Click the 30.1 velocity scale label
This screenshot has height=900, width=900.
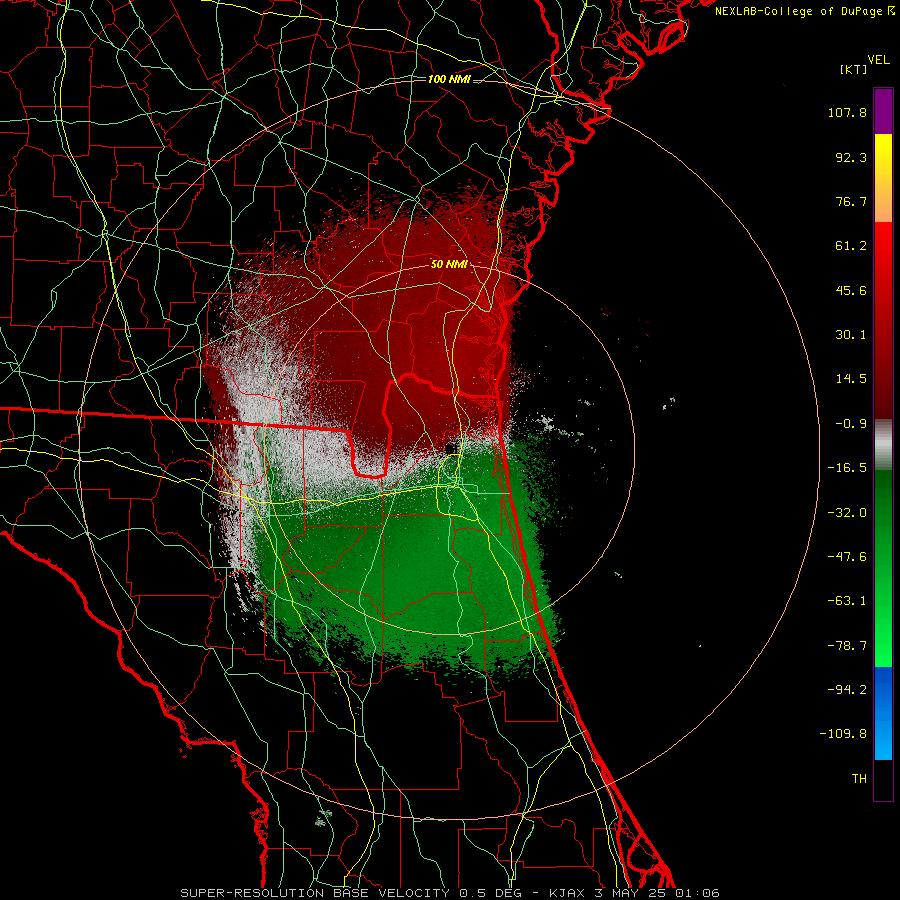click(x=851, y=335)
